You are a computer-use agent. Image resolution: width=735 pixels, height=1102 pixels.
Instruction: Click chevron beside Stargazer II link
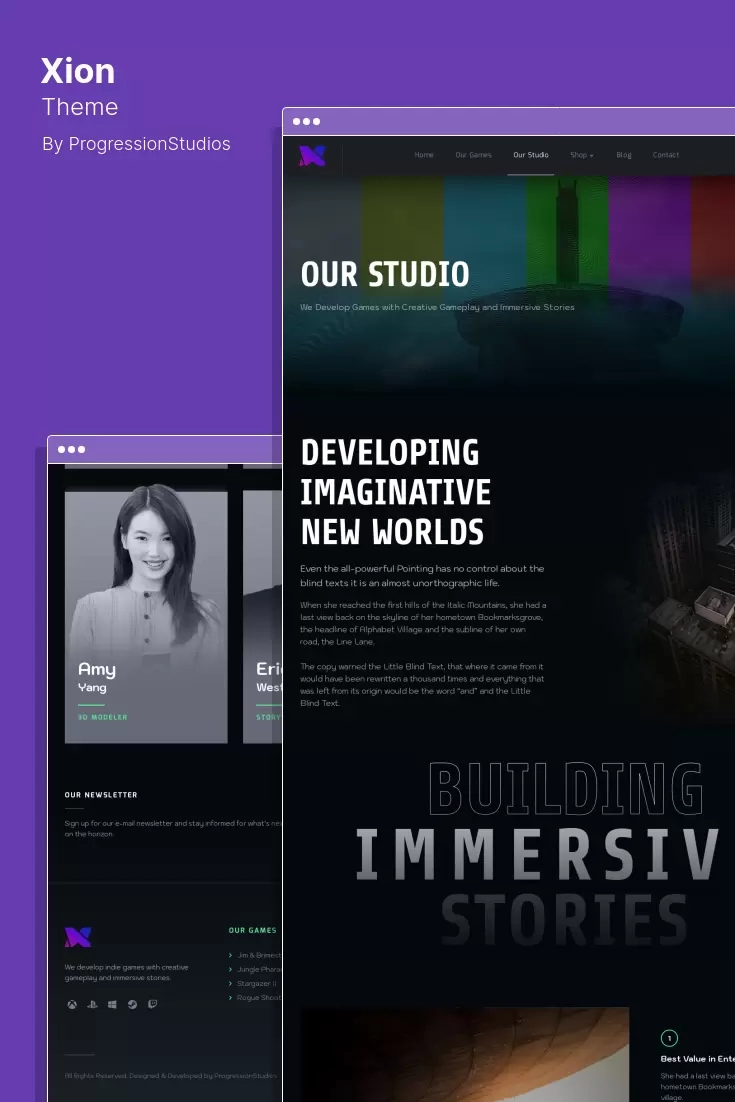pyautogui.click(x=230, y=983)
